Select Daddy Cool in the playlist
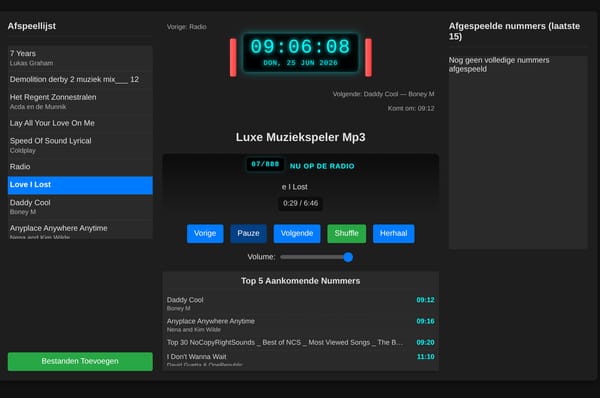The image size is (600, 398). [80, 207]
